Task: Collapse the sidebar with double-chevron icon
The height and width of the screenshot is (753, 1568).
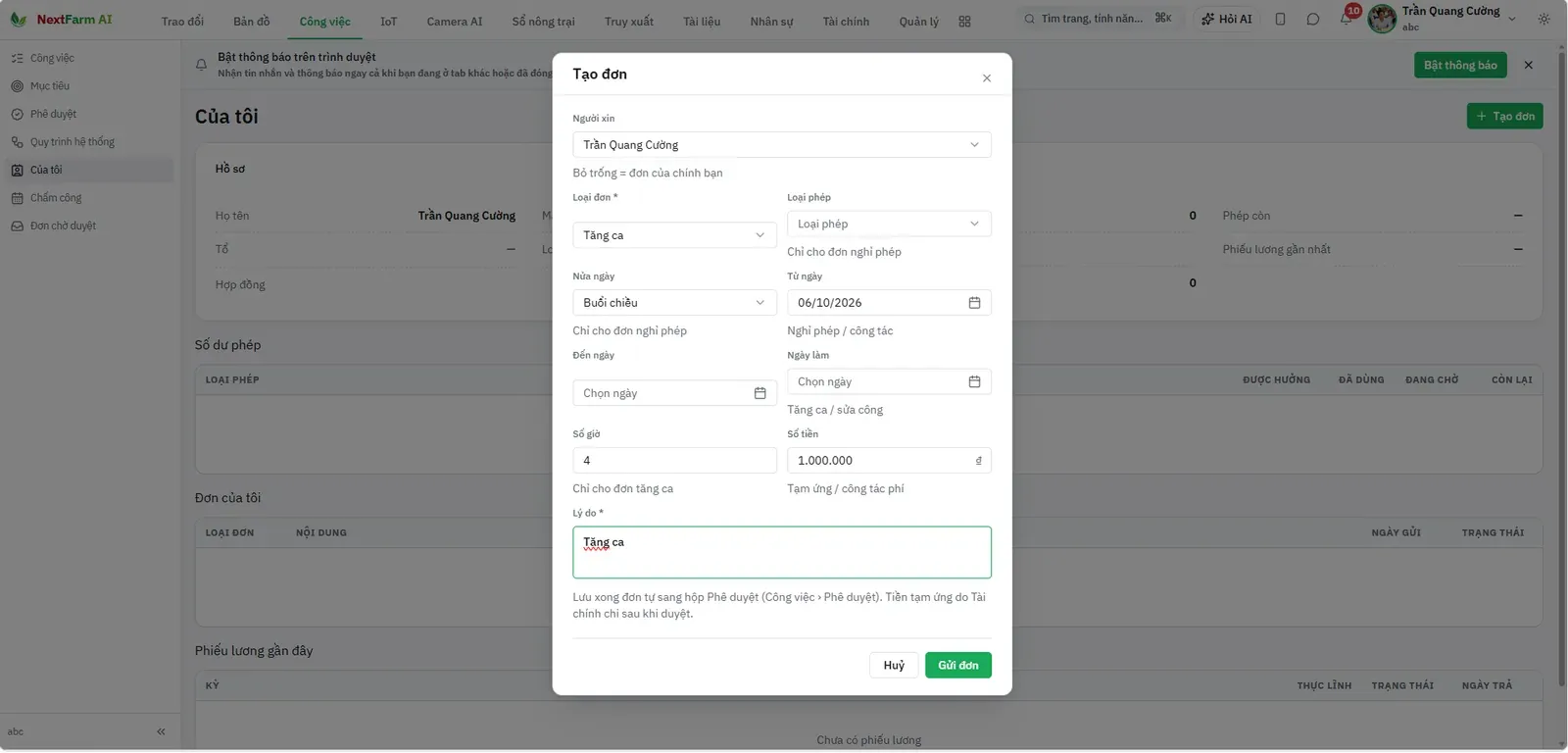Action: pos(161,732)
